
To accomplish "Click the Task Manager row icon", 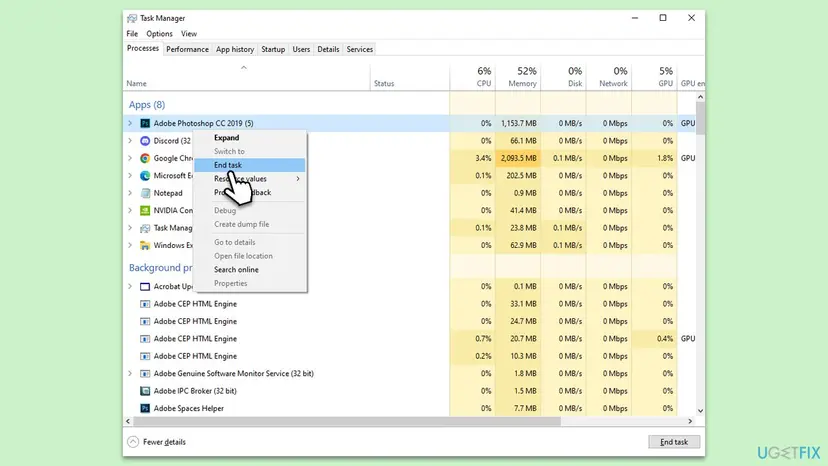I will click(x=145, y=228).
